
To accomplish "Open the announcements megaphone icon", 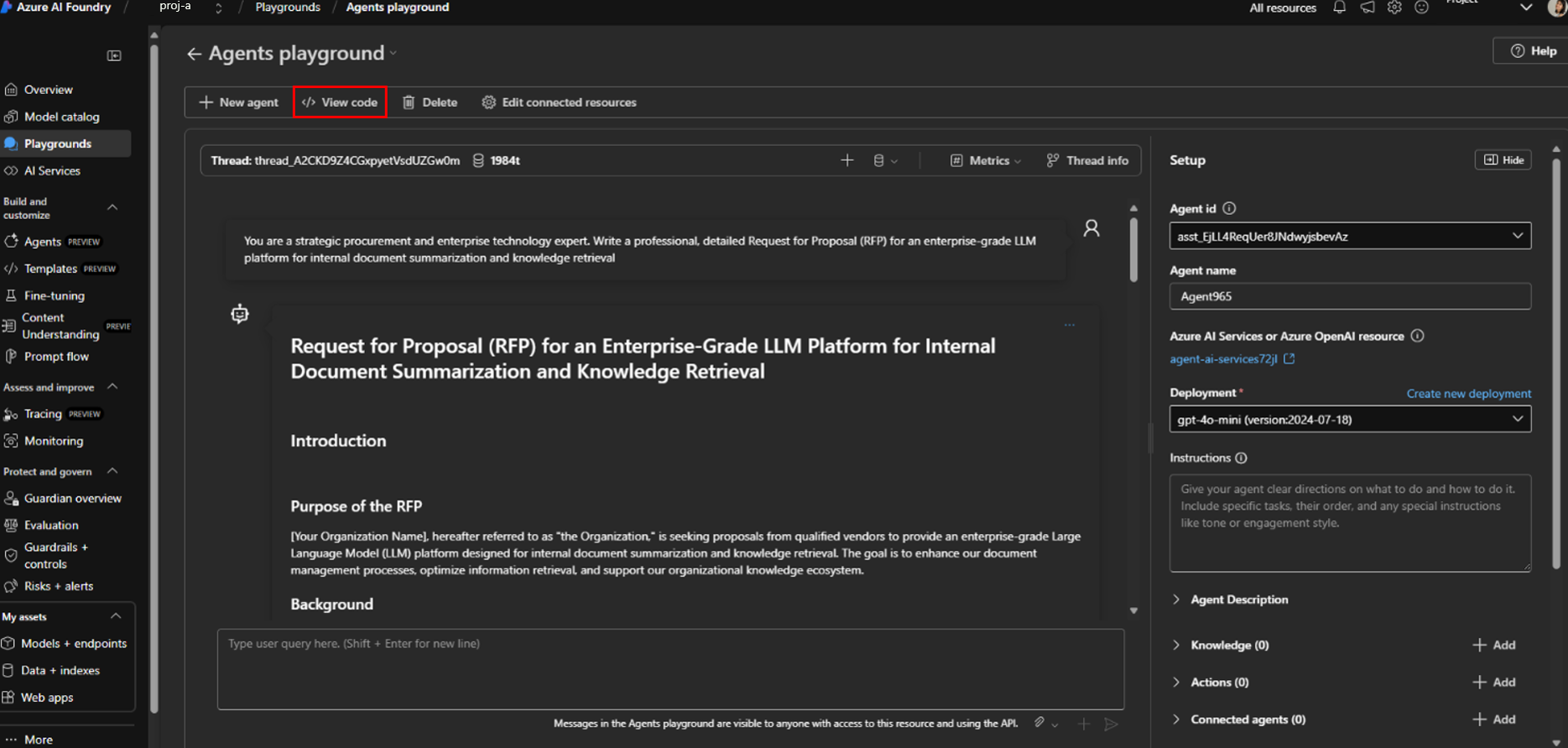I will click(x=1367, y=8).
